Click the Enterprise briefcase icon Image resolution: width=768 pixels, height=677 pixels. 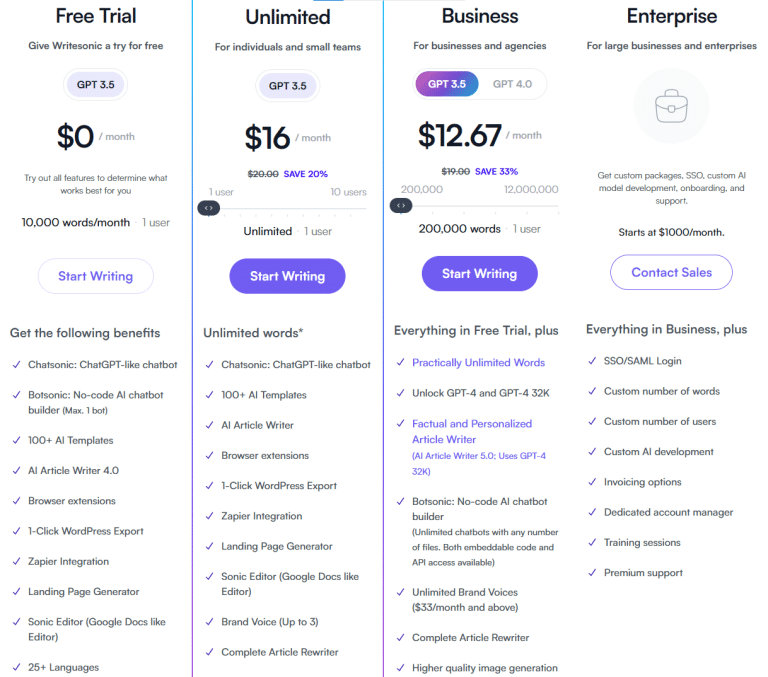click(671, 106)
